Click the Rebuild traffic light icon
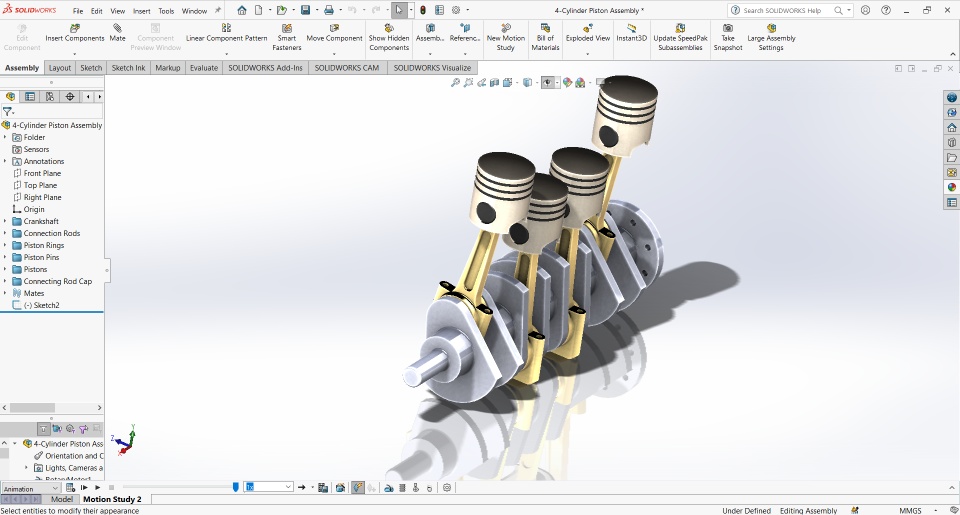Screen dimensions: 960x515 (422, 10)
